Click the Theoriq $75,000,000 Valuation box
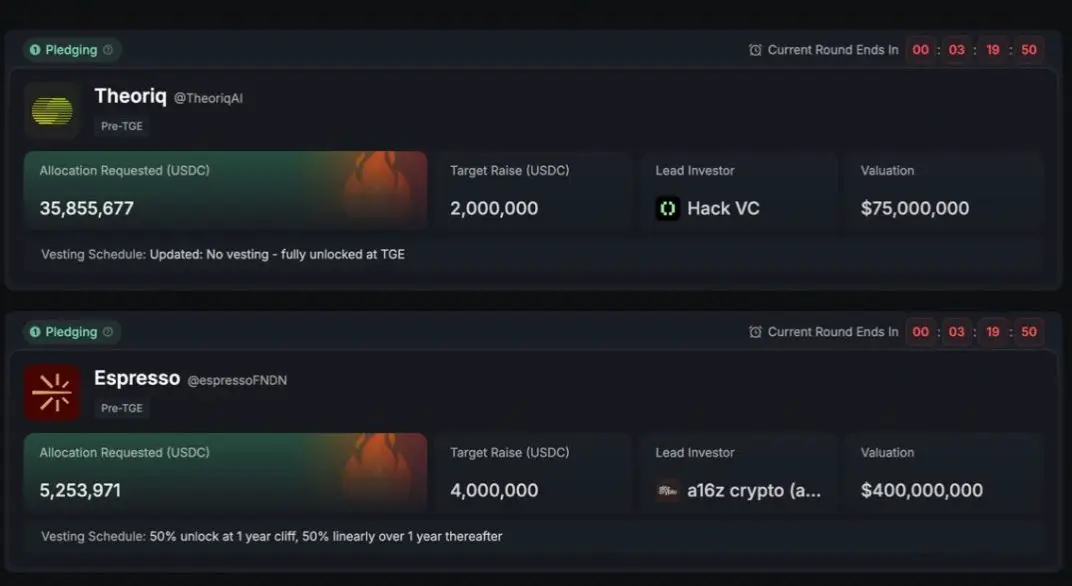The width and height of the screenshot is (1072, 586). (943, 190)
